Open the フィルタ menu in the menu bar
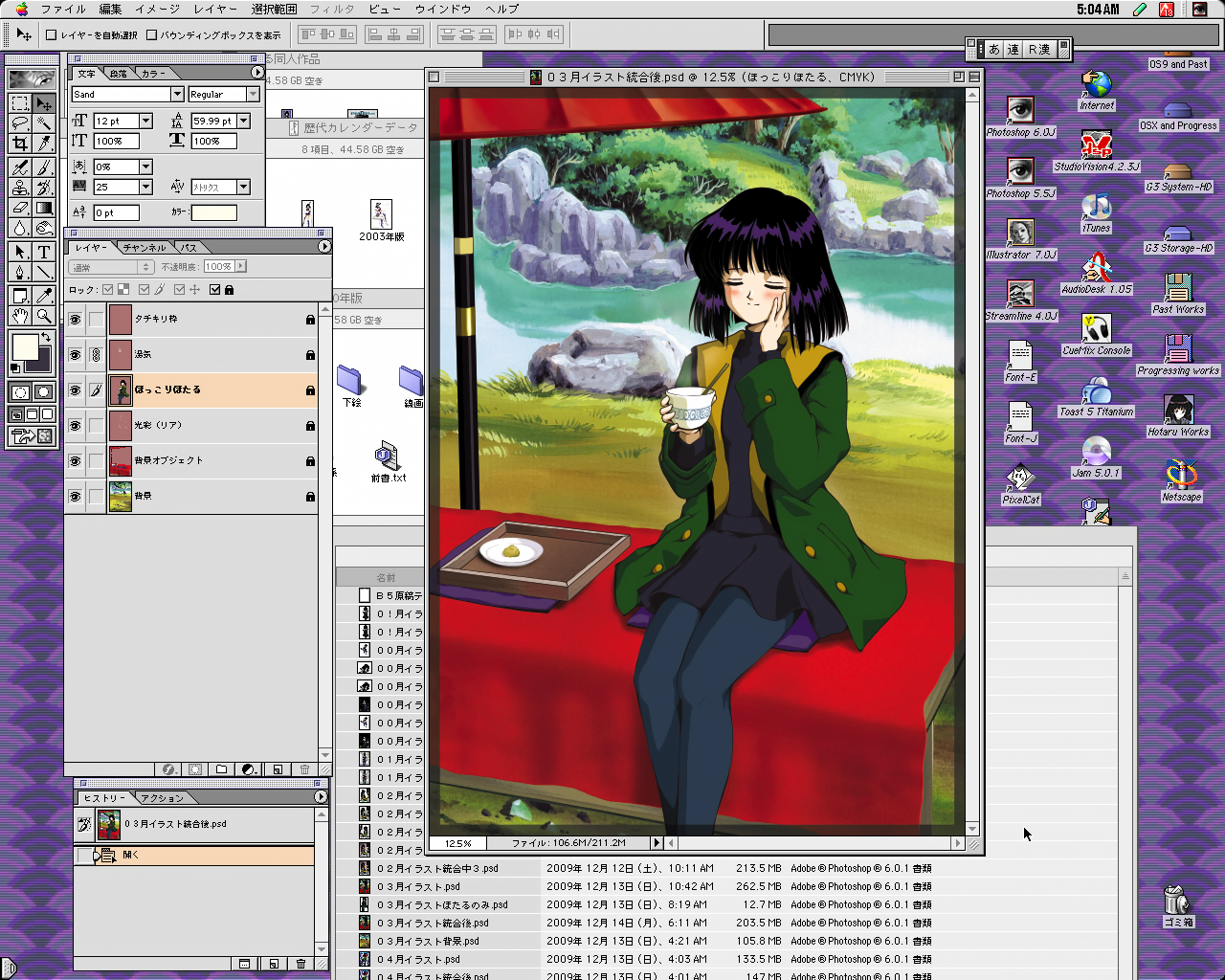This screenshot has height=980, width=1225. tap(332, 9)
